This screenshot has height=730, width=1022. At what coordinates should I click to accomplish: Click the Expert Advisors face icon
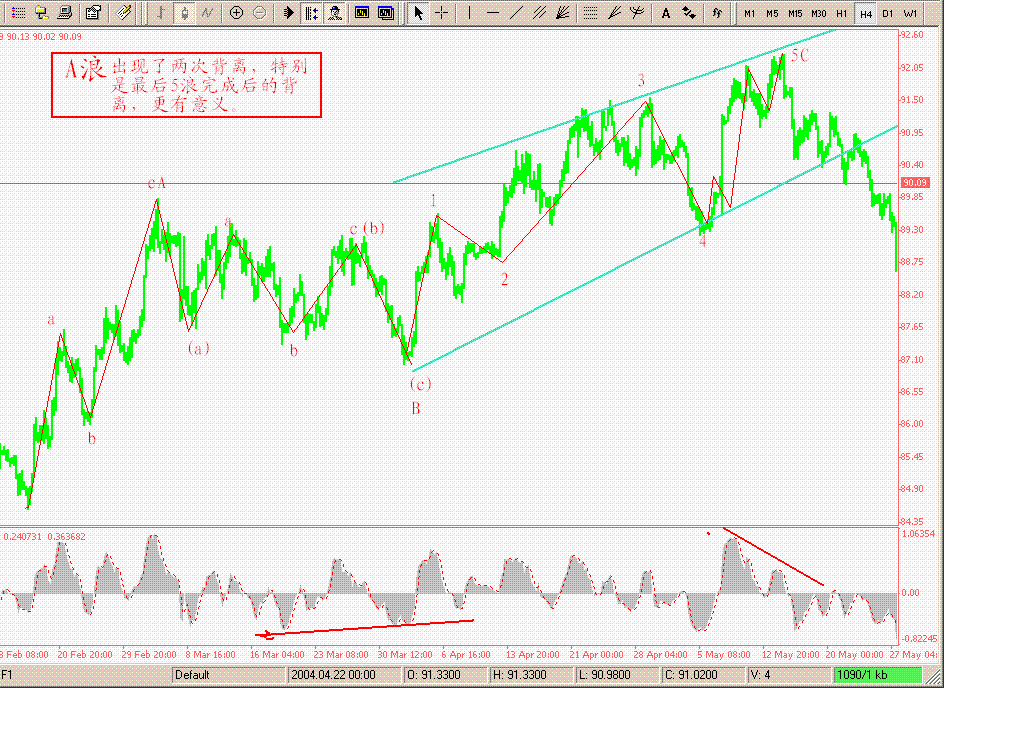click(x=335, y=12)
